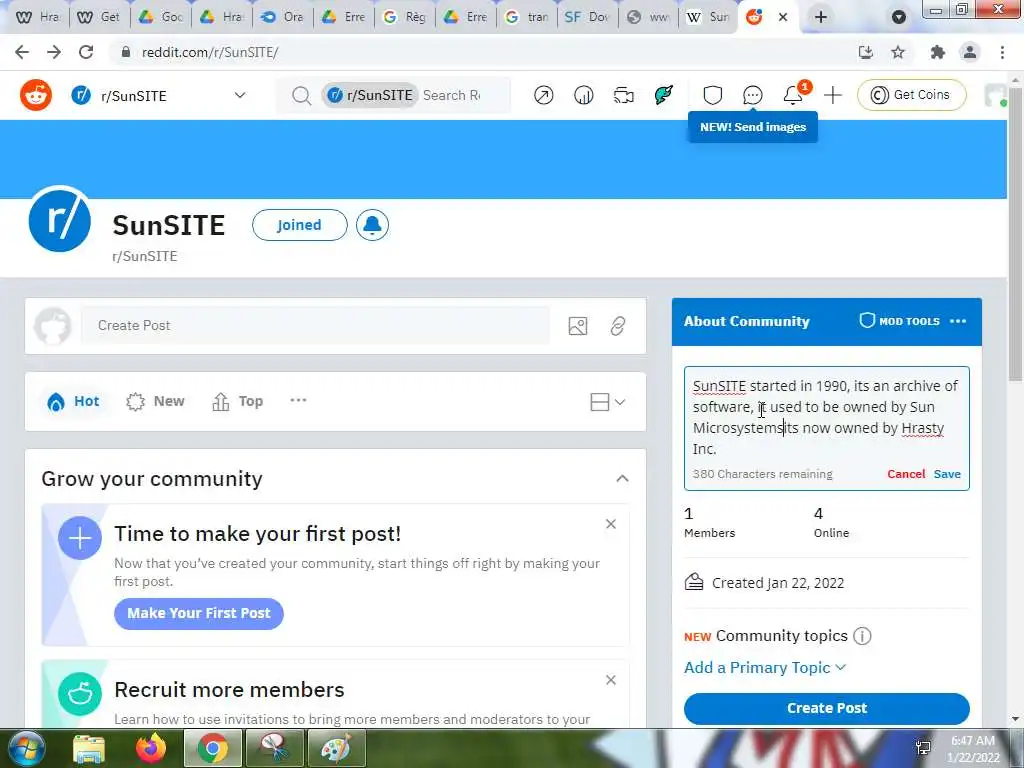This screenshot has height=768, width=1024.
Task: Switch to the G tran tab
Action: point(526,17)
